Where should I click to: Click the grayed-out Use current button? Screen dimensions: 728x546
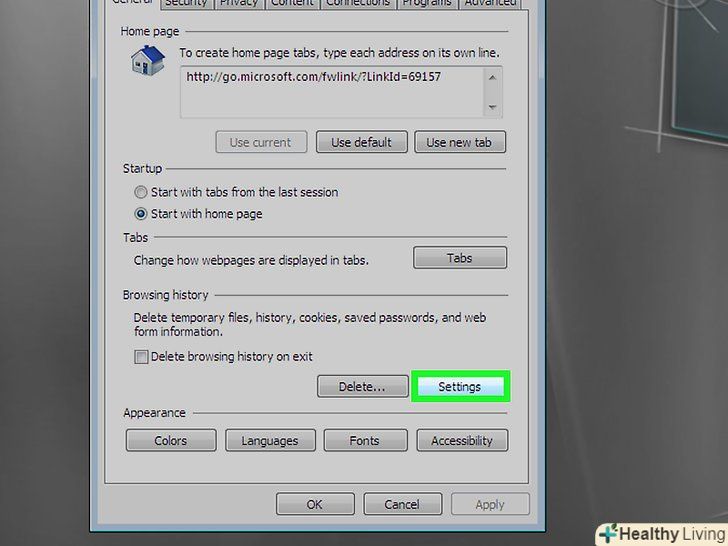(x=261, y=142)
